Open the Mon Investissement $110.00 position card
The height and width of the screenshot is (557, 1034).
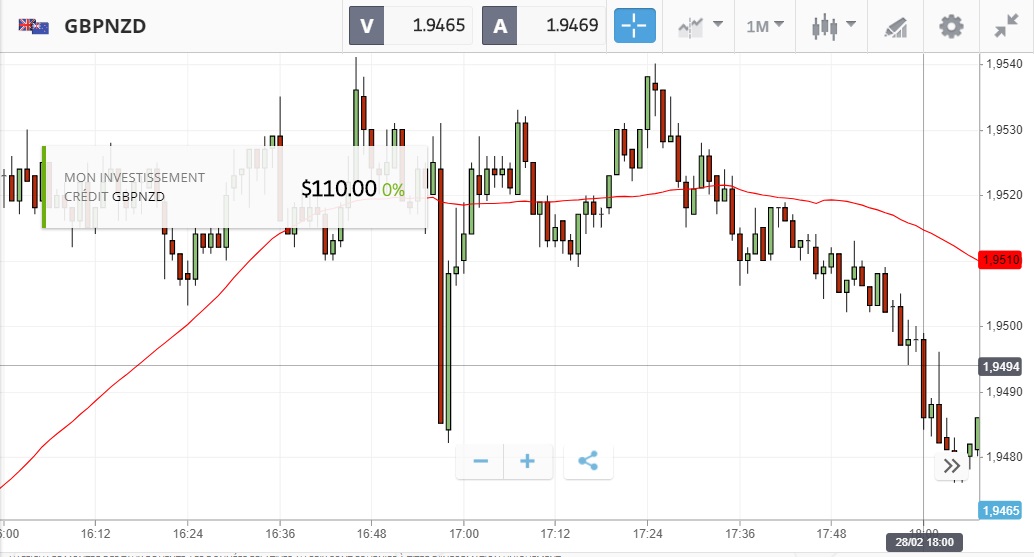235,187
